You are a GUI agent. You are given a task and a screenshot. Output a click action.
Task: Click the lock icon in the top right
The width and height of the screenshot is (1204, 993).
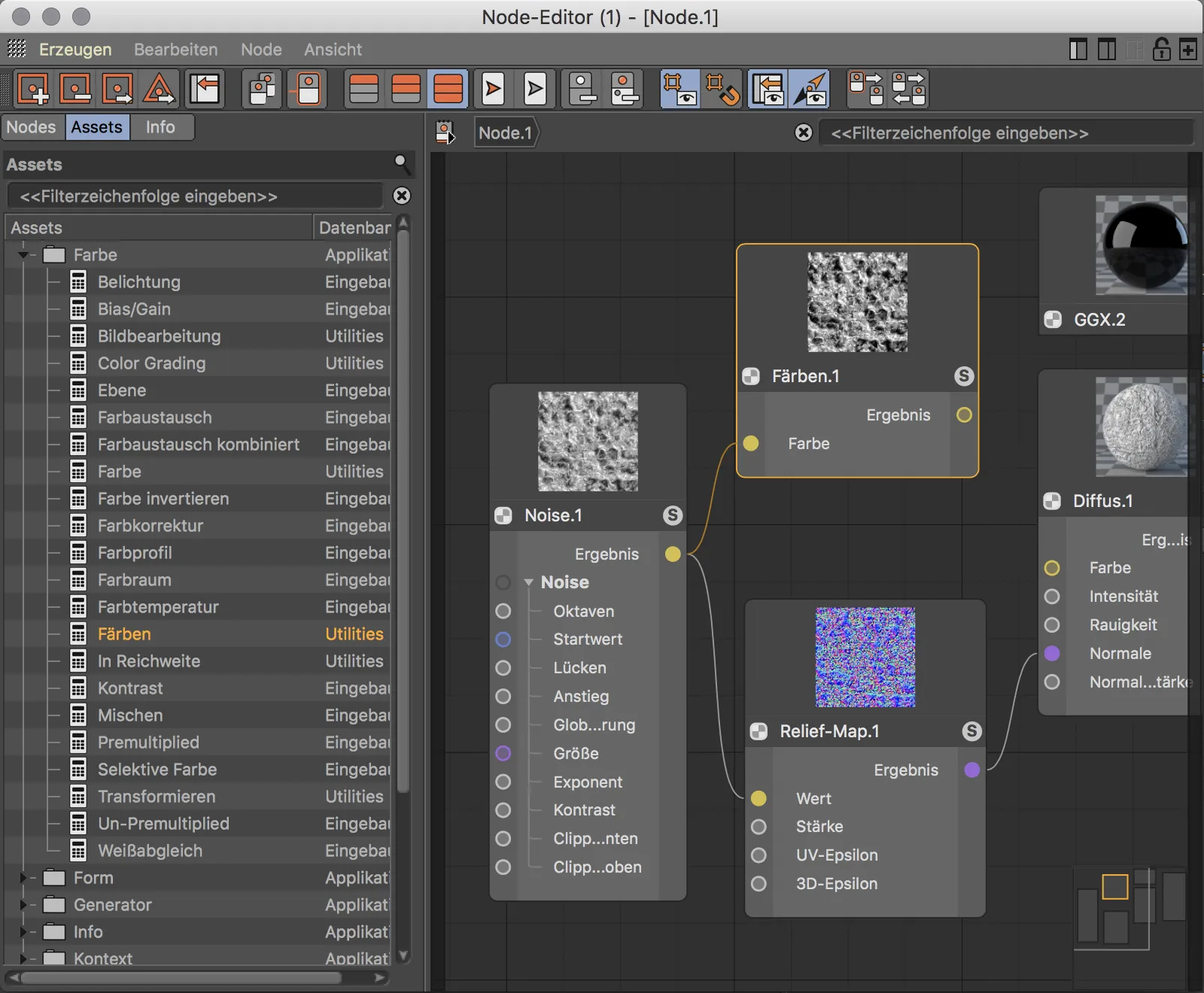click(x=1162, y=50)
